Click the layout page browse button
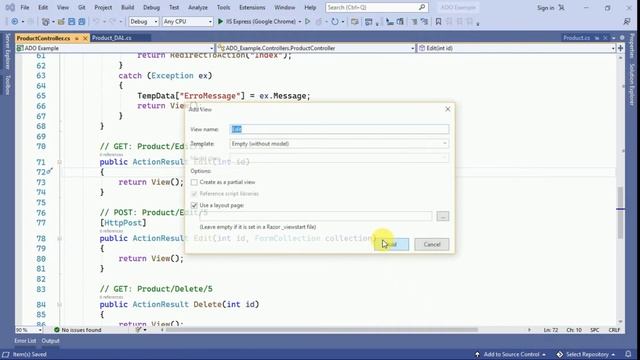The width and height of the screenshot is (640, 360). click(443, 216)
